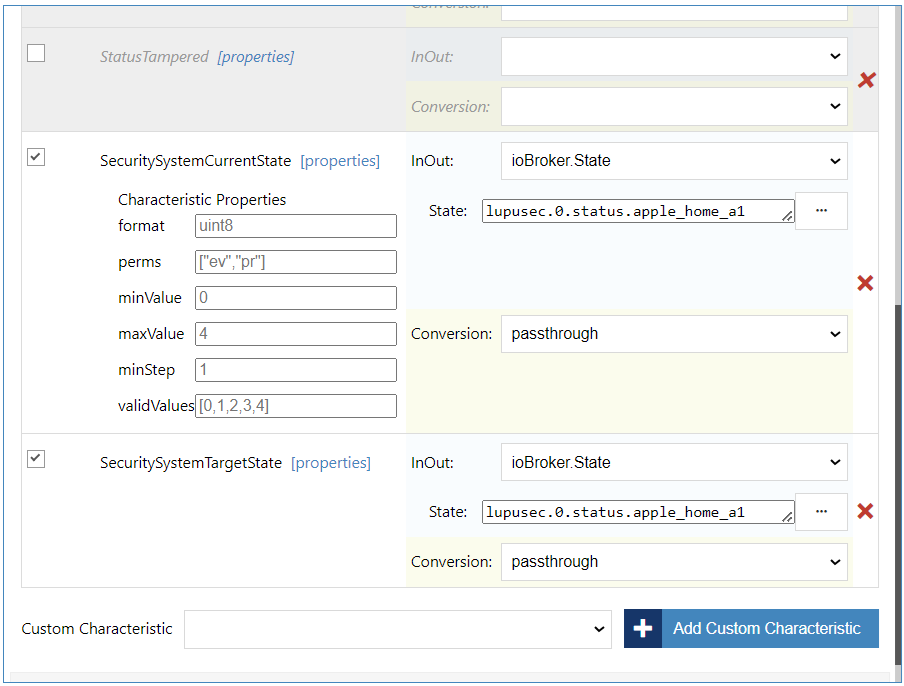Screen dimensions: 904x686
Task: Click the minStep input field
Action: (x=296, y=370)
